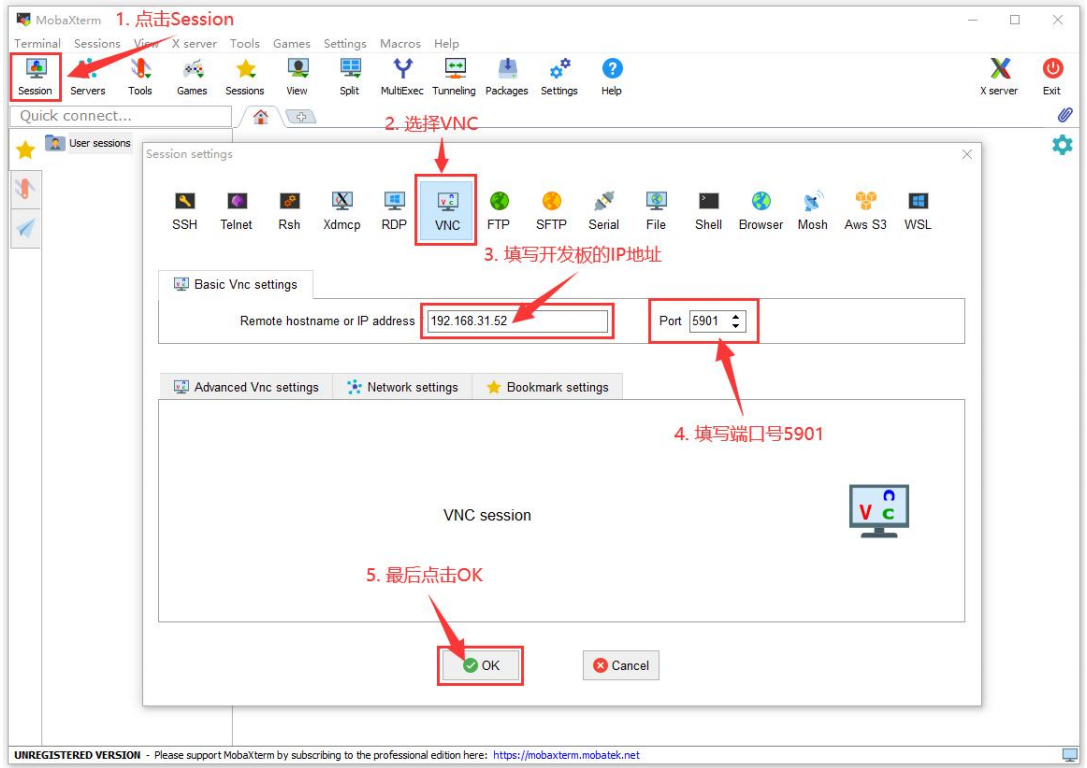
Task: Select the Split toolbar icon
Action: point(349,76)
